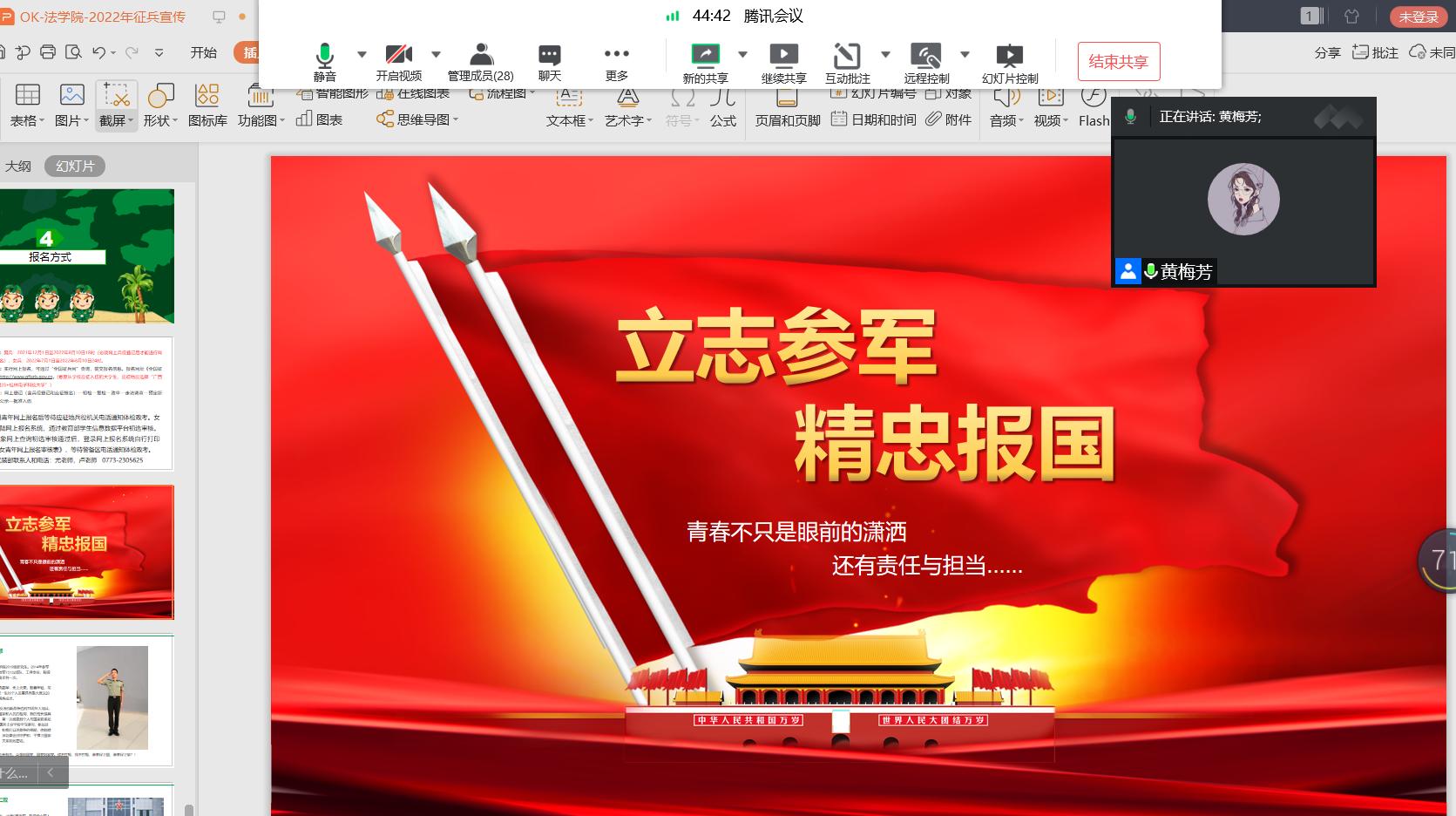Expand the microphone options arrow

362,54
